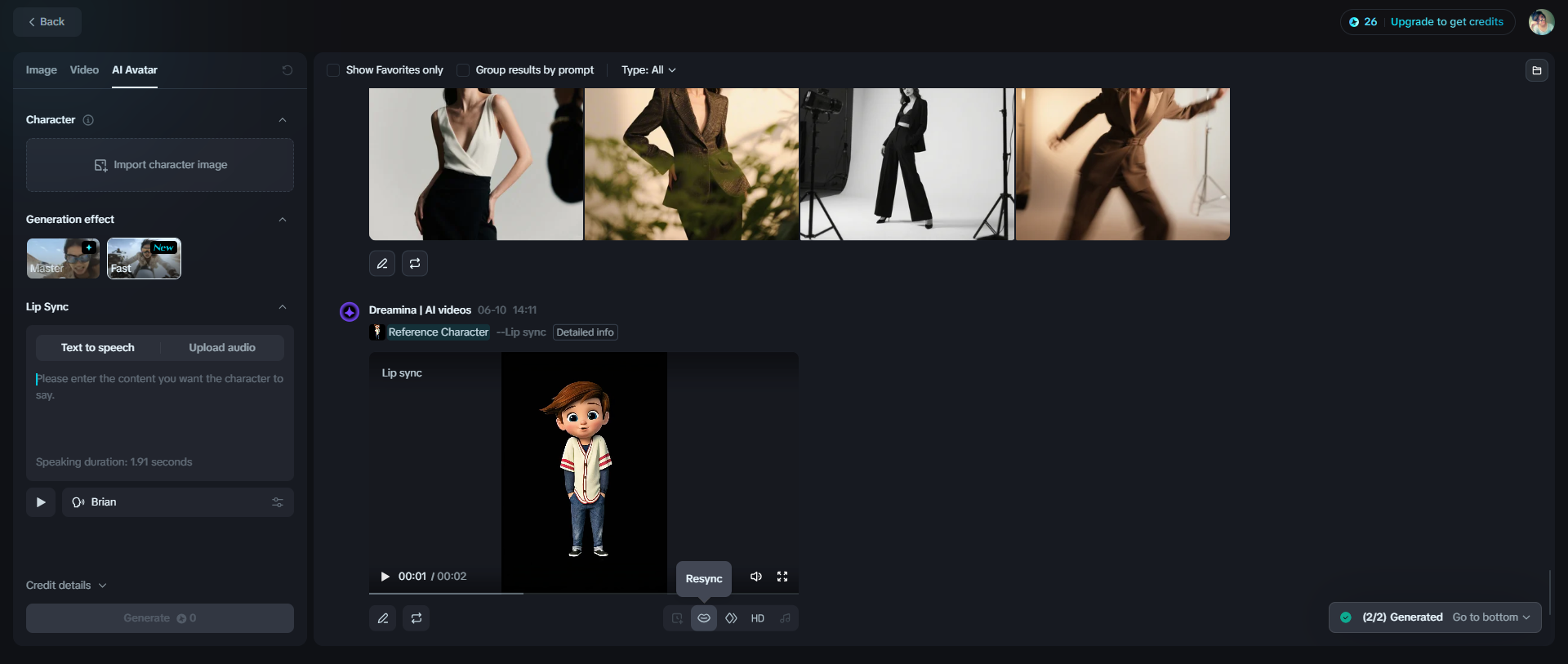
Task: Click the add soundtrack music icon
Action: 785,618
